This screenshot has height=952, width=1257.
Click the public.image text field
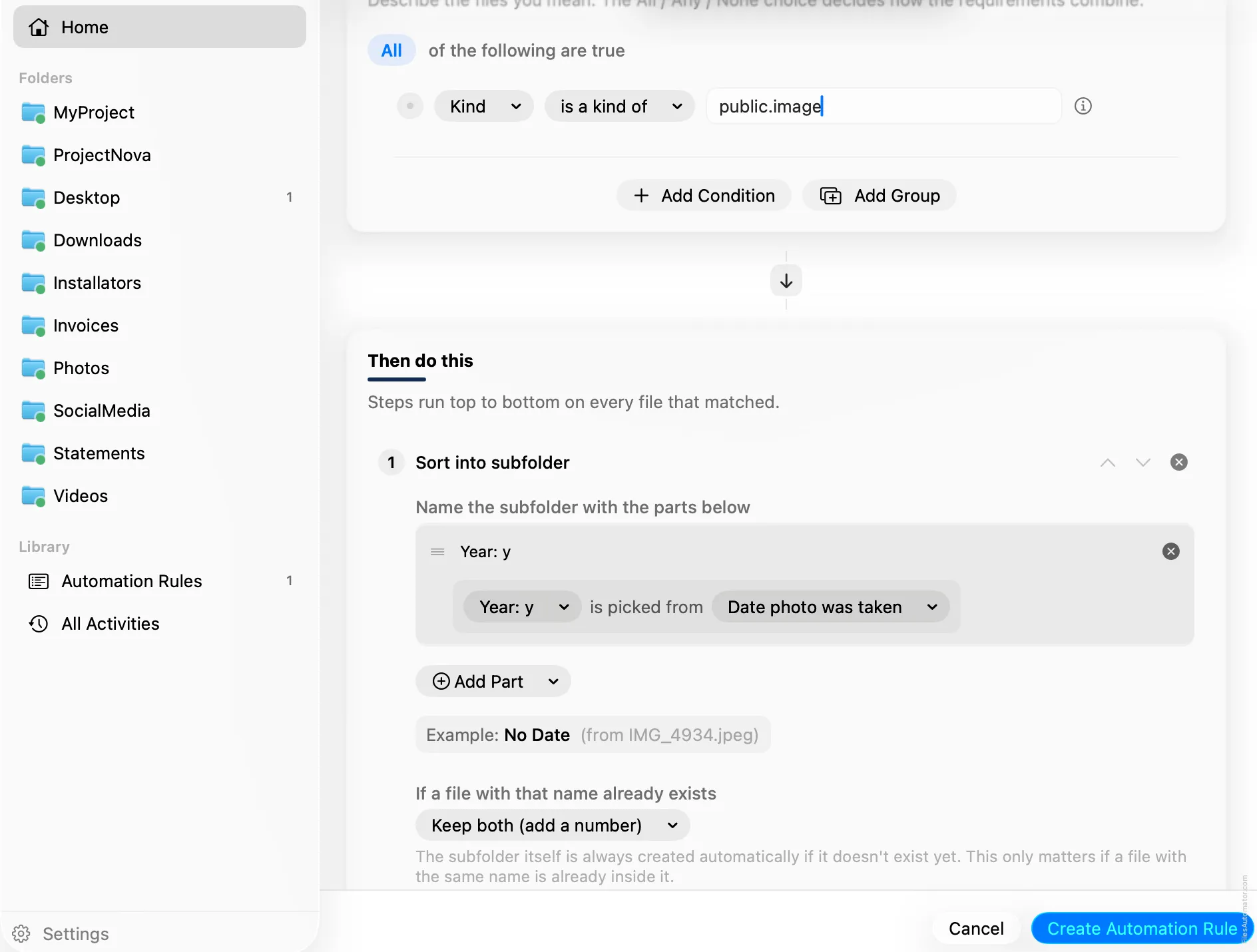[883, 107]
